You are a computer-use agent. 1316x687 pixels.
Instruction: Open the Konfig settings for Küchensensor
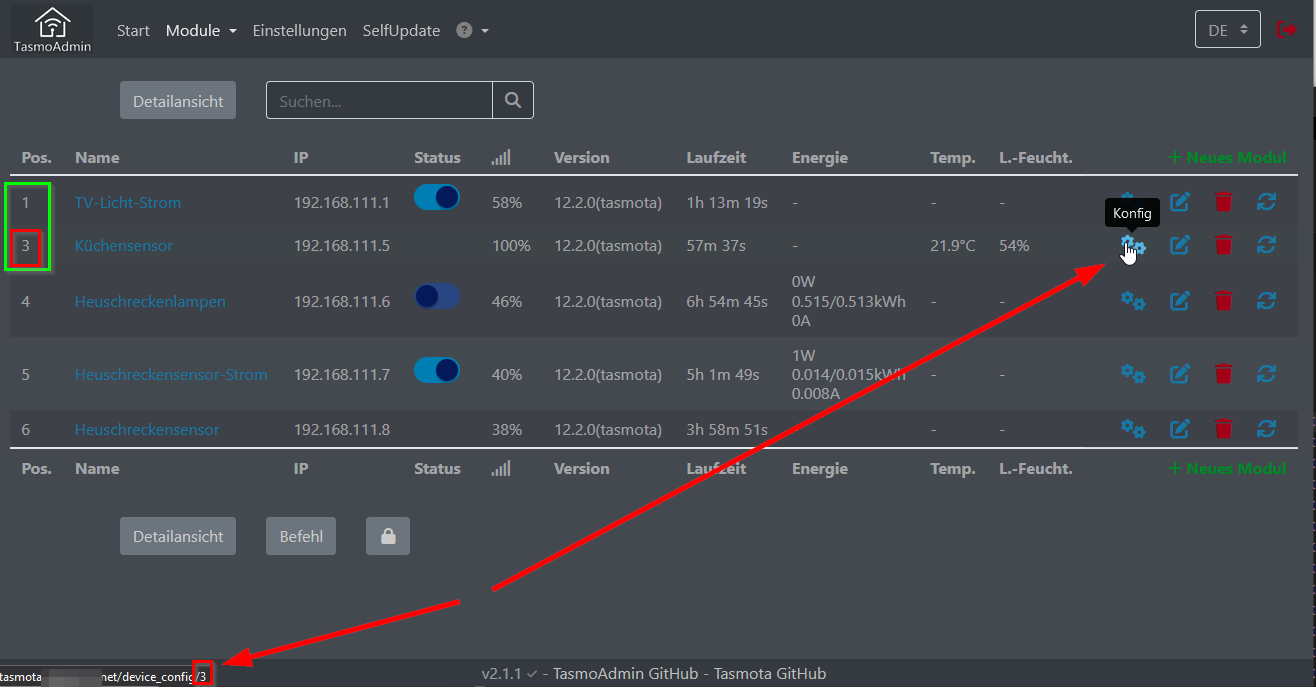click(x=1133, y=245)
